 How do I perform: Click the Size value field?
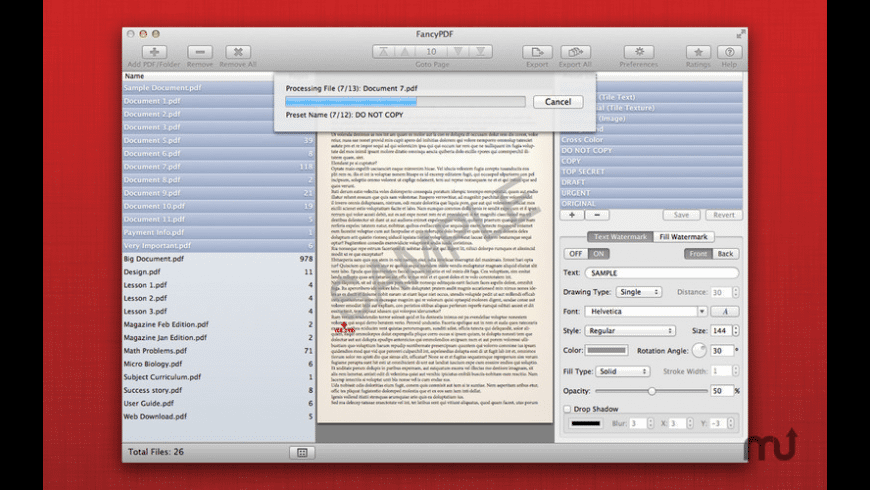point(720,331)
